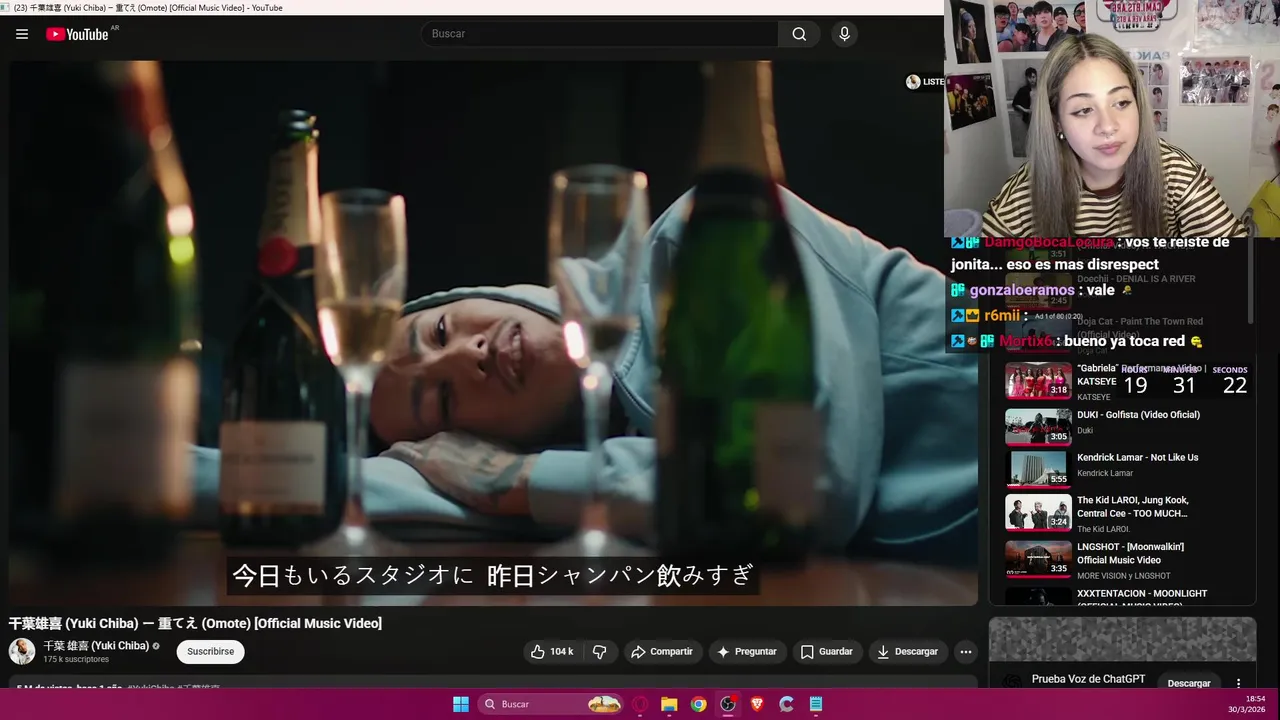Go to the YouTube home logo
The image size is (1280, 720).
click(77, 34)
